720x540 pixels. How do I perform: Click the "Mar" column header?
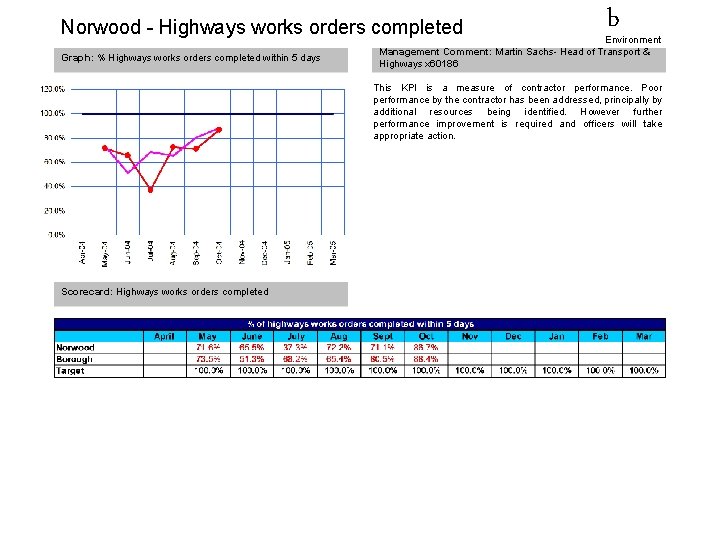click(x=644, y=336)
